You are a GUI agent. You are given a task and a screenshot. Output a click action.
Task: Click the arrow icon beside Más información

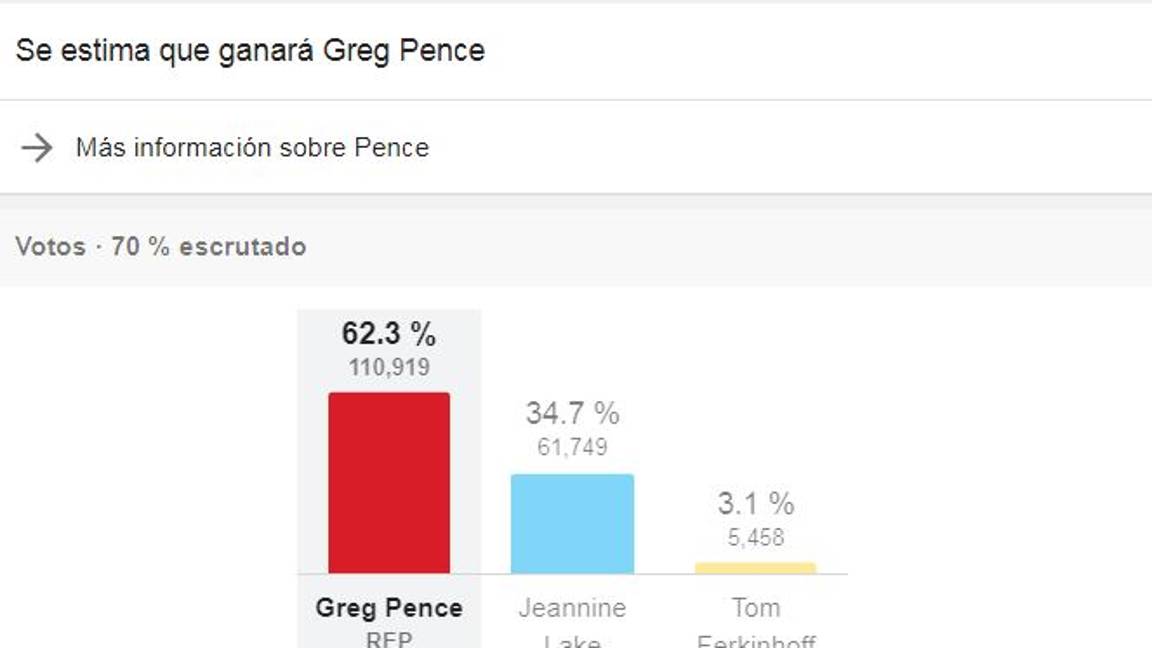coord(36,148)
